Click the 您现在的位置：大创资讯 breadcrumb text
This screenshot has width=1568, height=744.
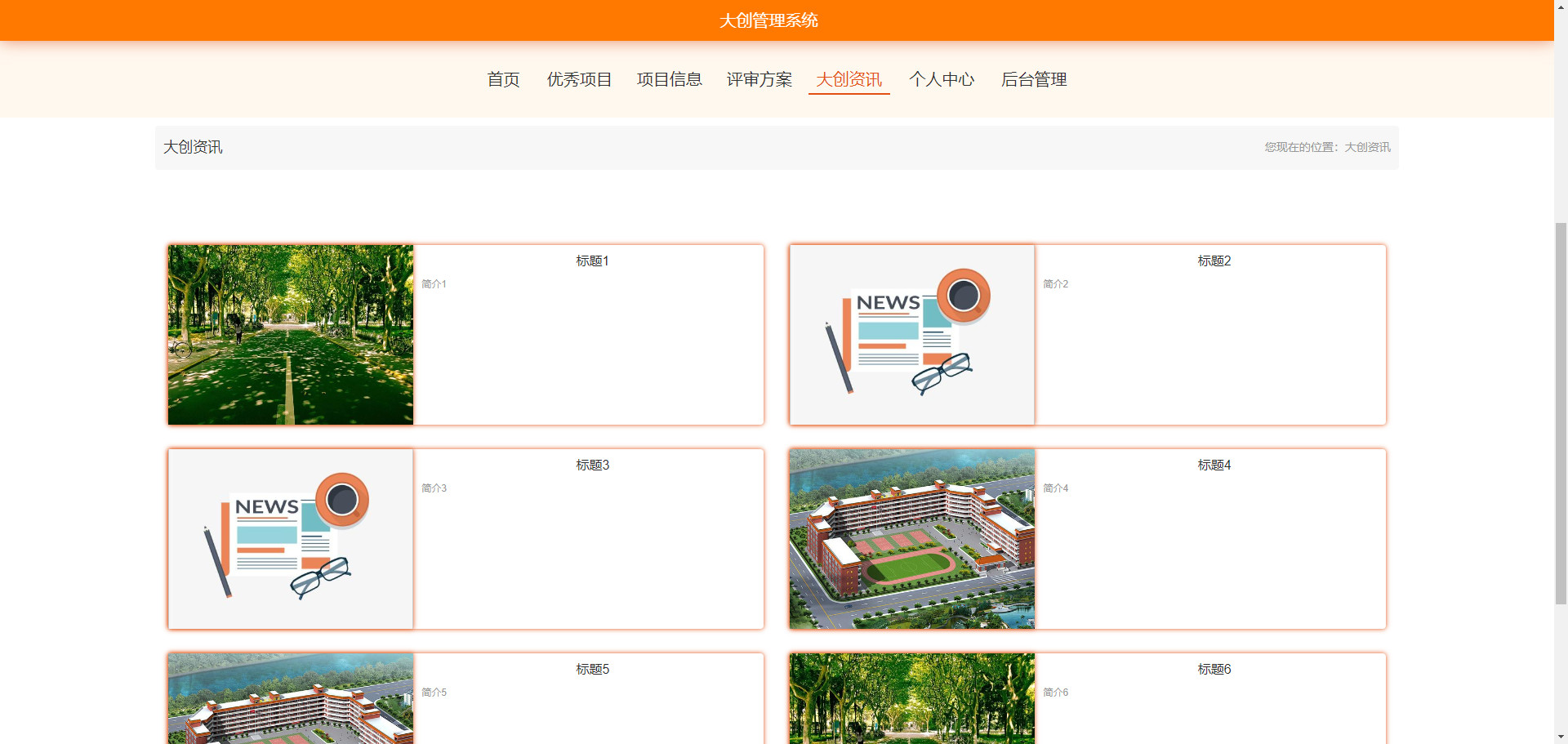pyautogui.click(x=1327, y=147)
